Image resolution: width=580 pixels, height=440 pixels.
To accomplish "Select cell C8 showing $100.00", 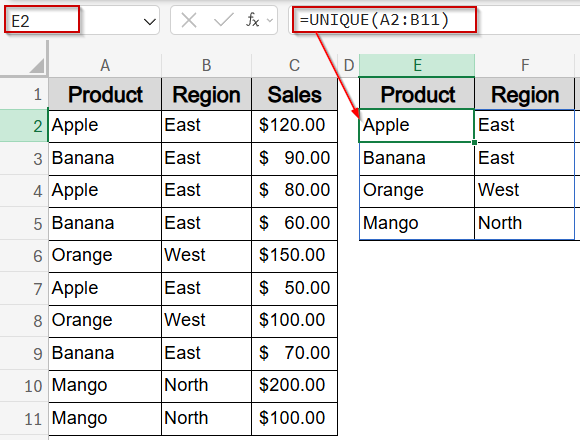I will (x=294, y=321).
